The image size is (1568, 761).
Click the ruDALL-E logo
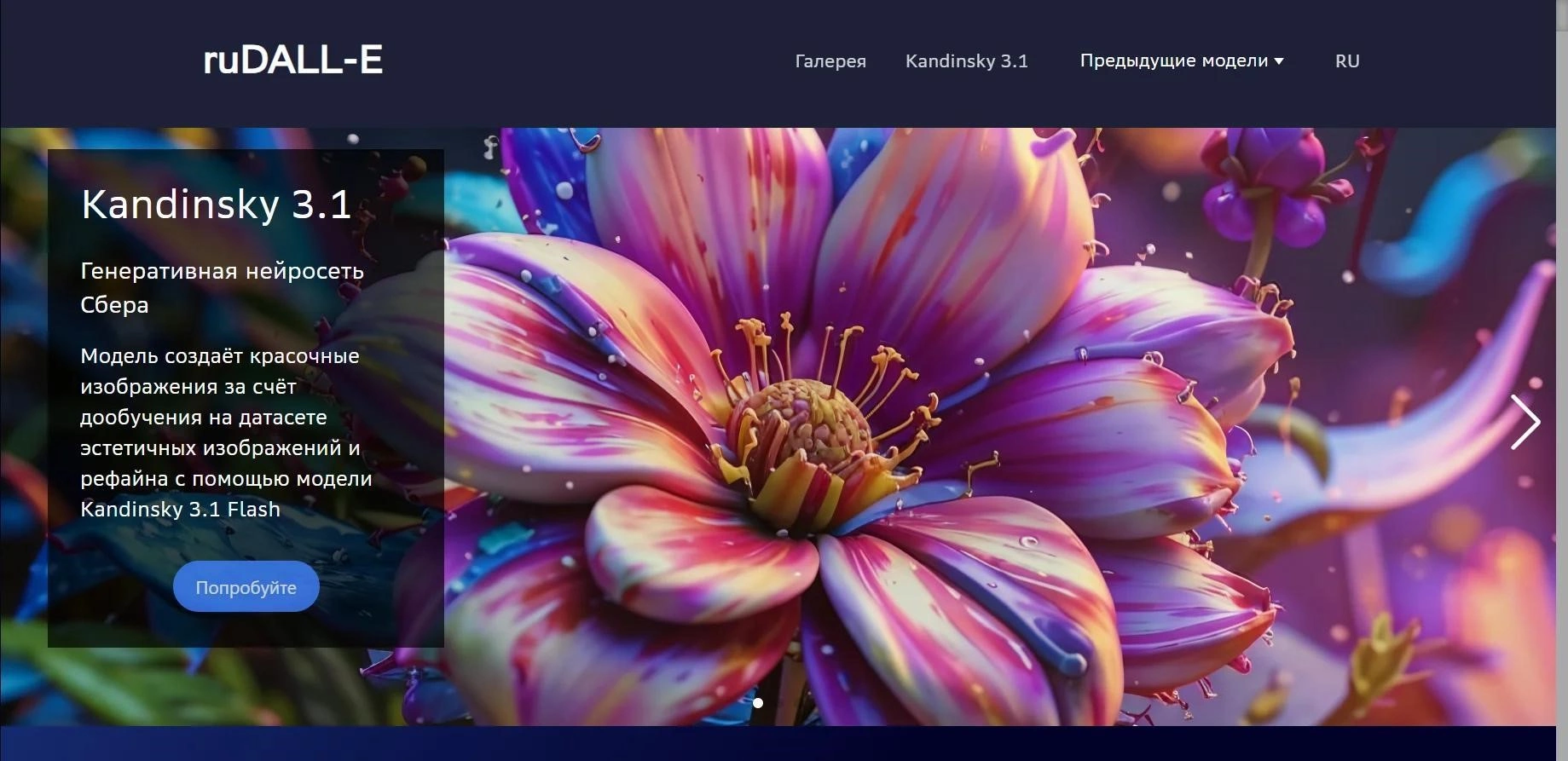click(292, 61)
